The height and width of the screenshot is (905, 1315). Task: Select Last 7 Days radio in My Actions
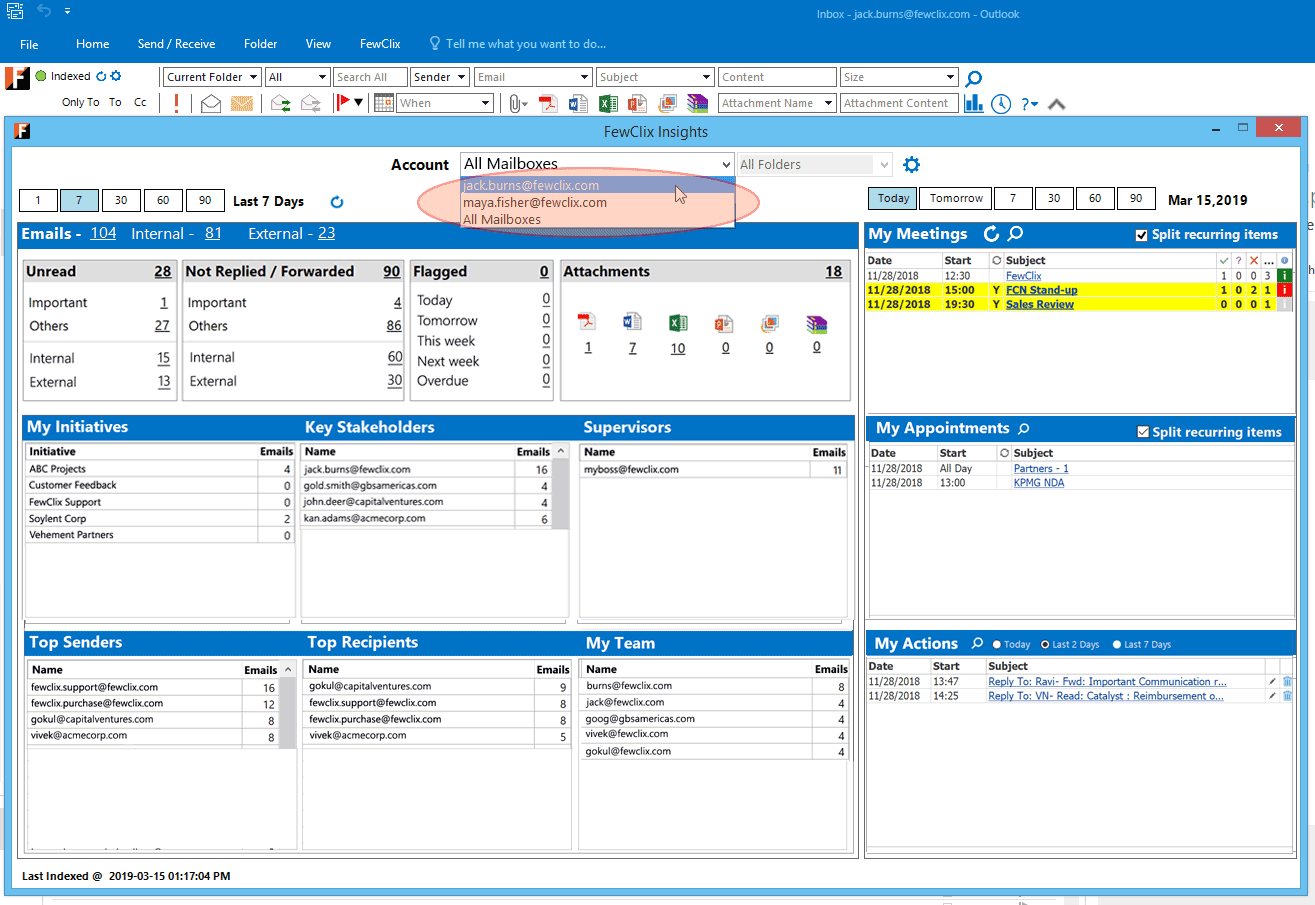click(x=1117, y=644)
